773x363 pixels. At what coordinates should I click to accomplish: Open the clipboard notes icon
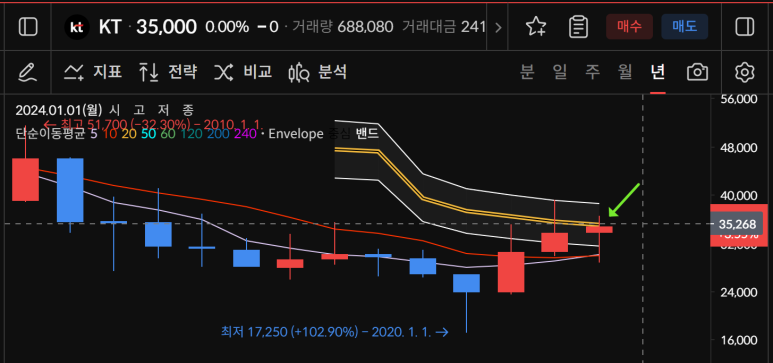[578, 27]
